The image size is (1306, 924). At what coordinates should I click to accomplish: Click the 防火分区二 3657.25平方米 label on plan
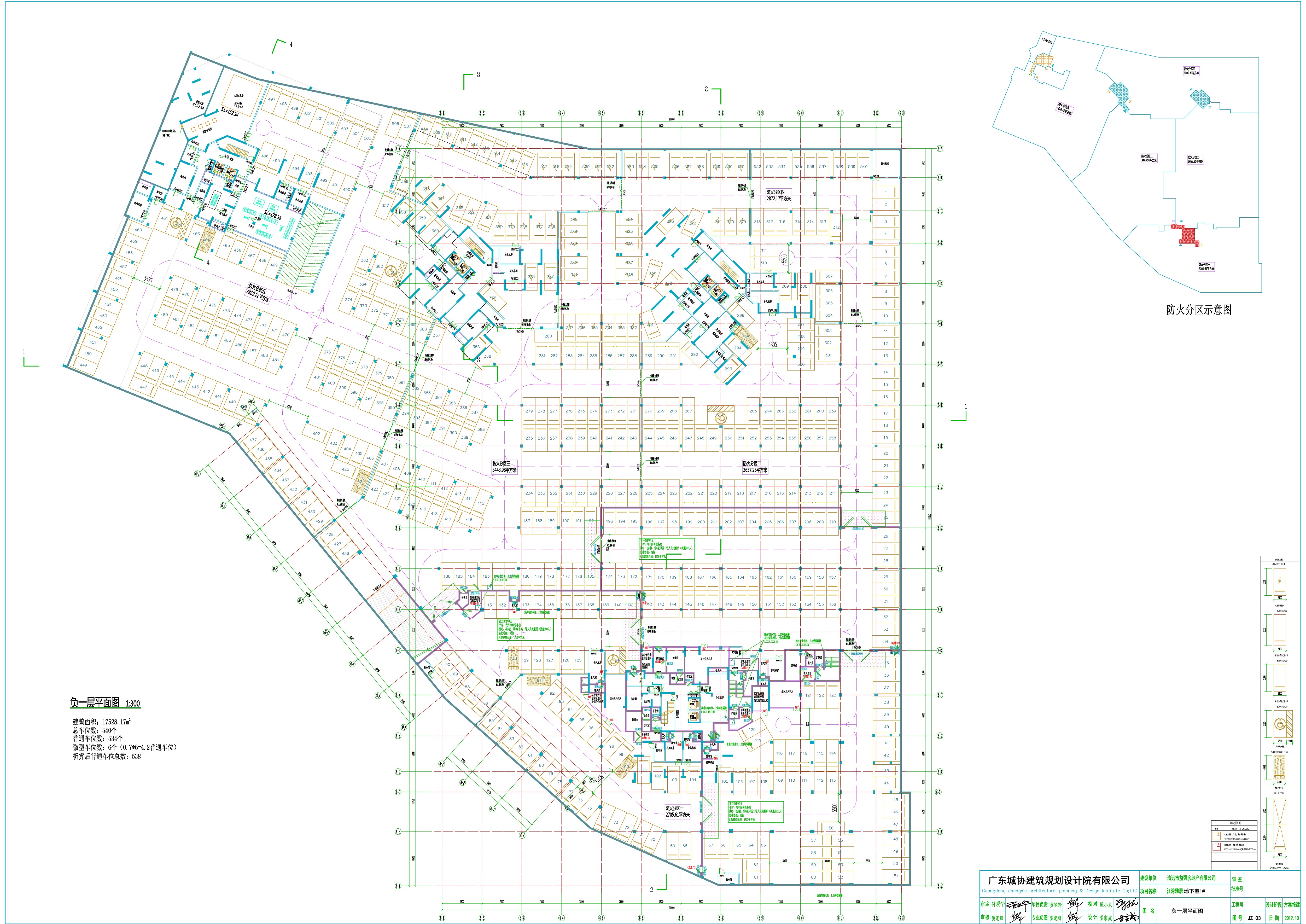(x=755, y=467)
